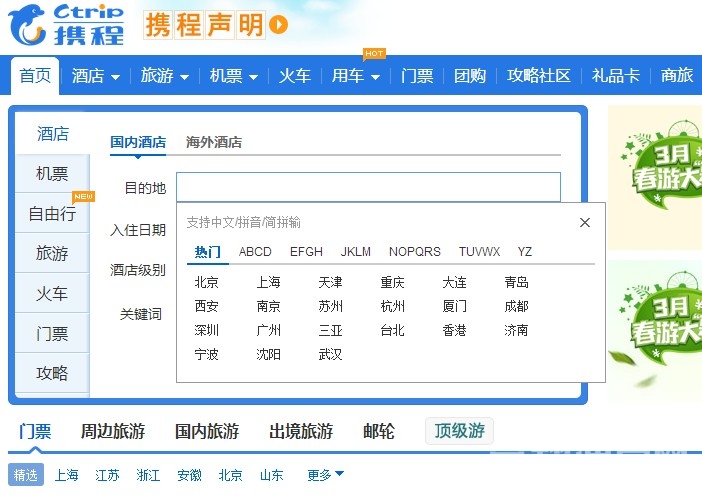
Task: Choose 三亚 as destination
Action: click(x=330, y=330)
